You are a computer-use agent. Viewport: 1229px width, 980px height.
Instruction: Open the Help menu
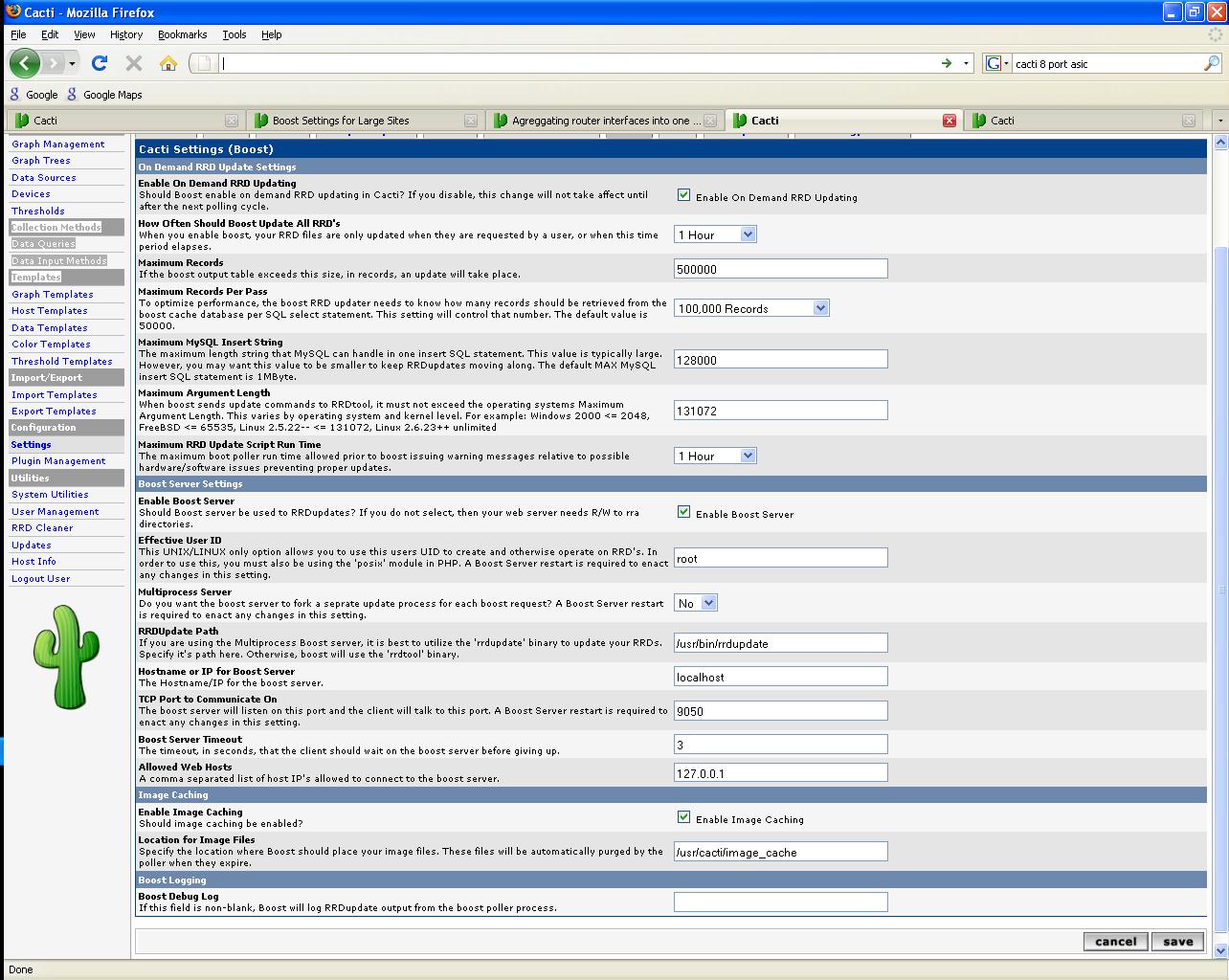(272, 34)
